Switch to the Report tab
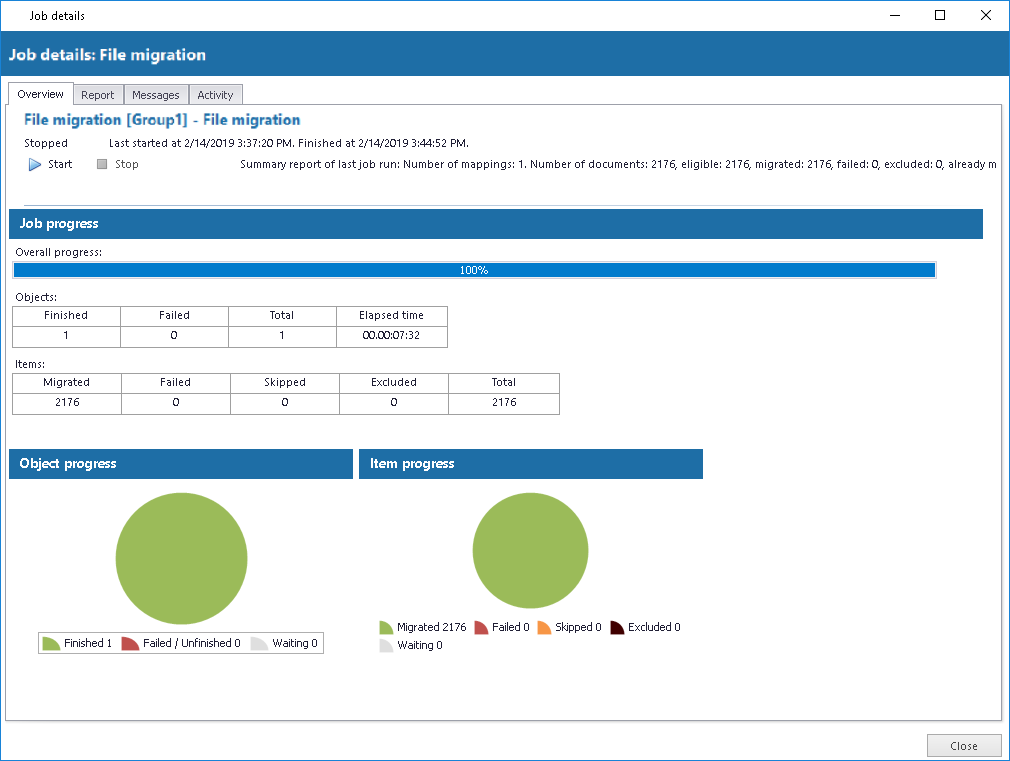Screen dimensions: 1010x761 pyautogui.click(x=98, y=95)
